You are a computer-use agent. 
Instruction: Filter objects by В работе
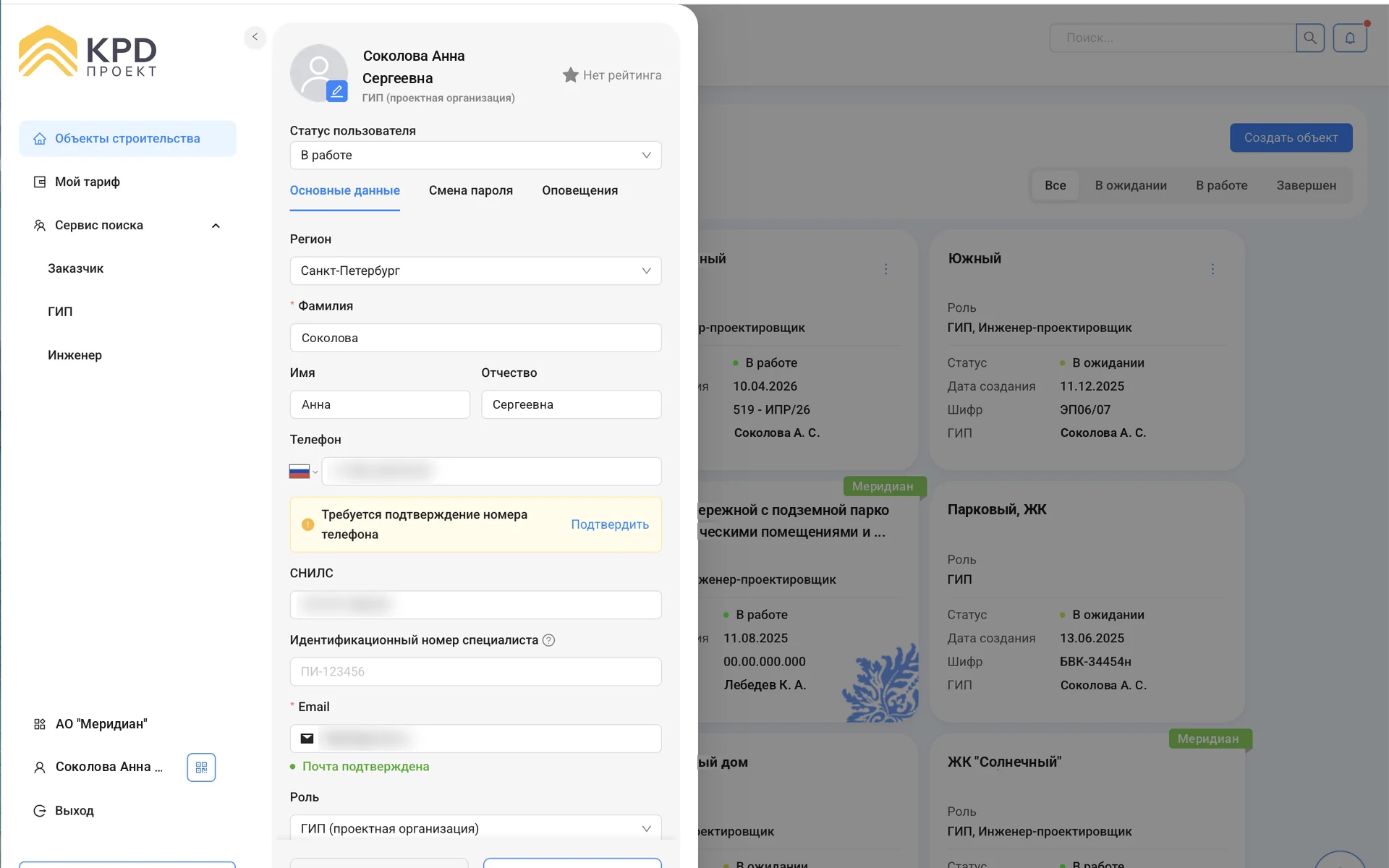tap(1222, 186)
